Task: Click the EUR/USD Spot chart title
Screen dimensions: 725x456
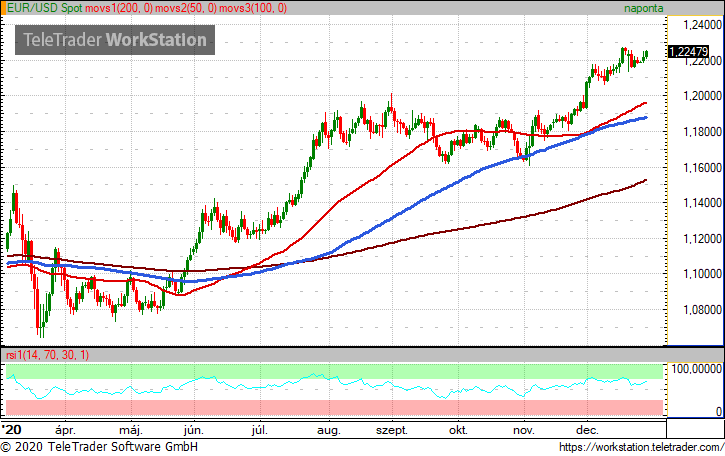Action: click(45, 8)
